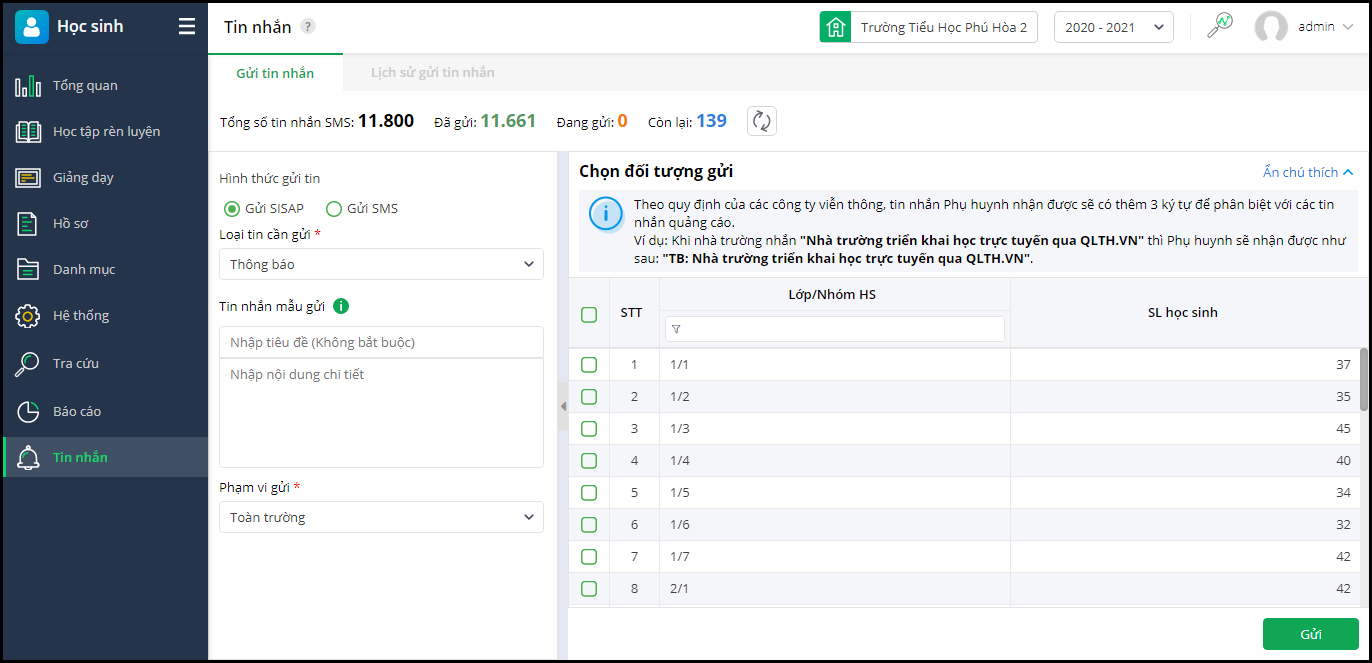Screen dimensions: 1372x663
Task: Switch to Lịch sử gửi tin nhắn tab
Action: pyautogui.click(x=432, y=73)
